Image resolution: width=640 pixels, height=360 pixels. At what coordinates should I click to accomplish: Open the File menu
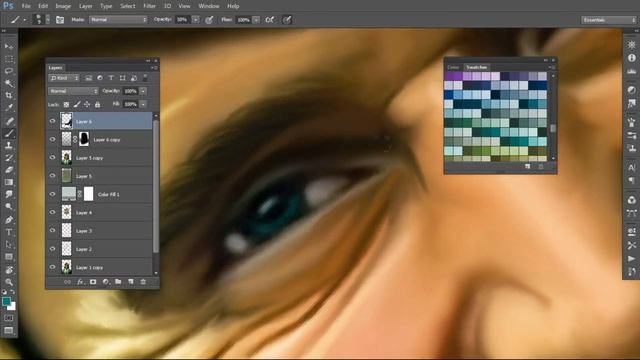pos(26,6)
